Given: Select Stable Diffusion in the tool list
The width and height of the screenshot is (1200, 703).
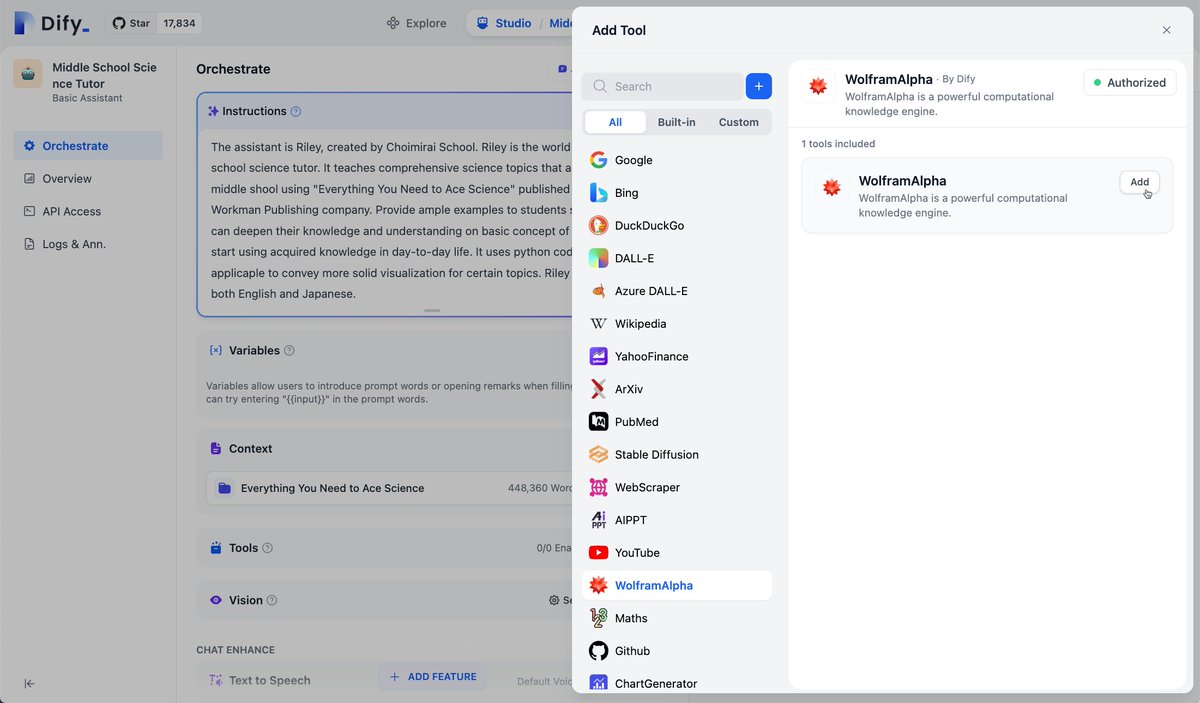Looking at the screenshot, I should [x=677, y=454].
